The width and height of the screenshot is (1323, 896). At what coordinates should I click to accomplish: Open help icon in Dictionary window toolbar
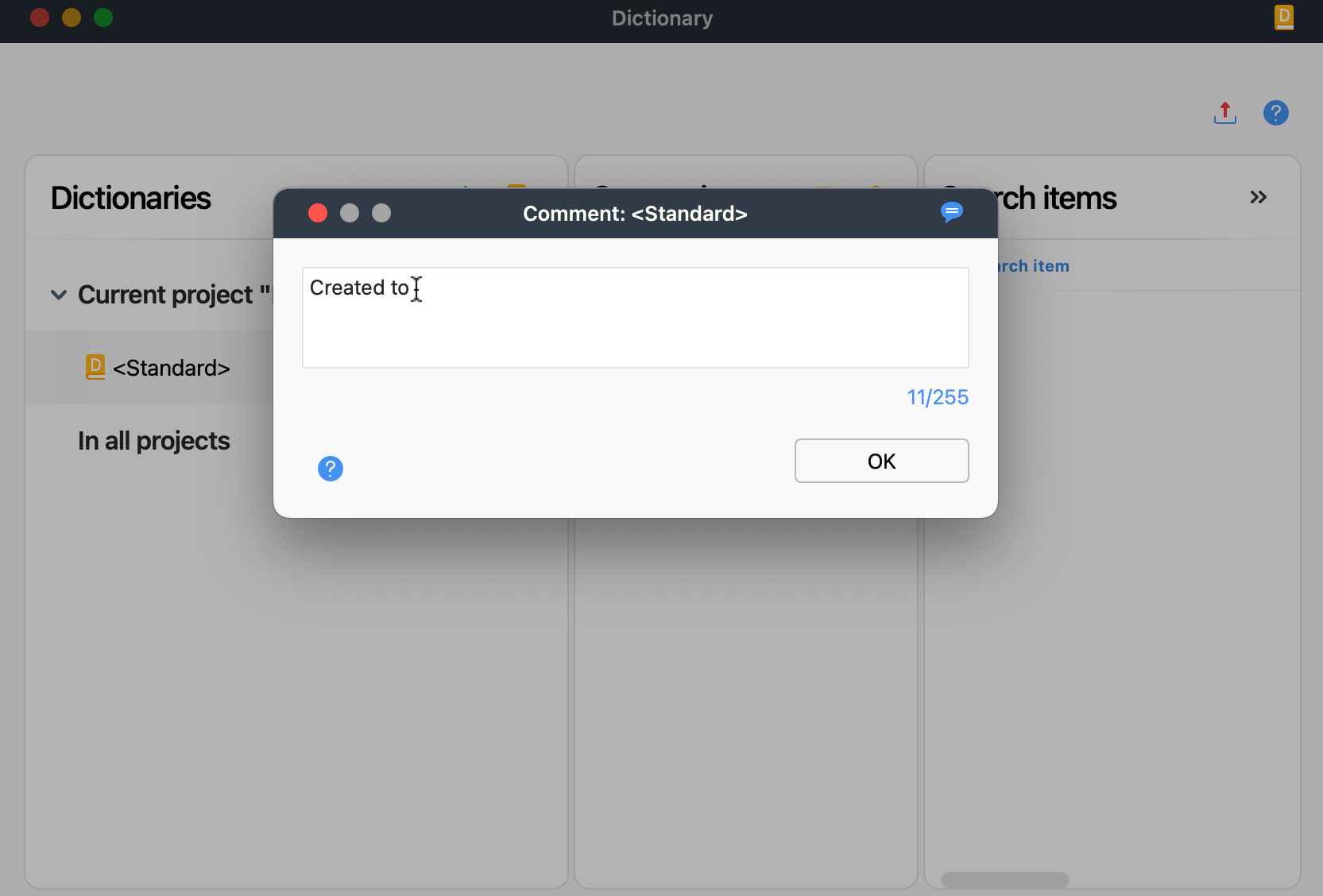pos(1275,113)
